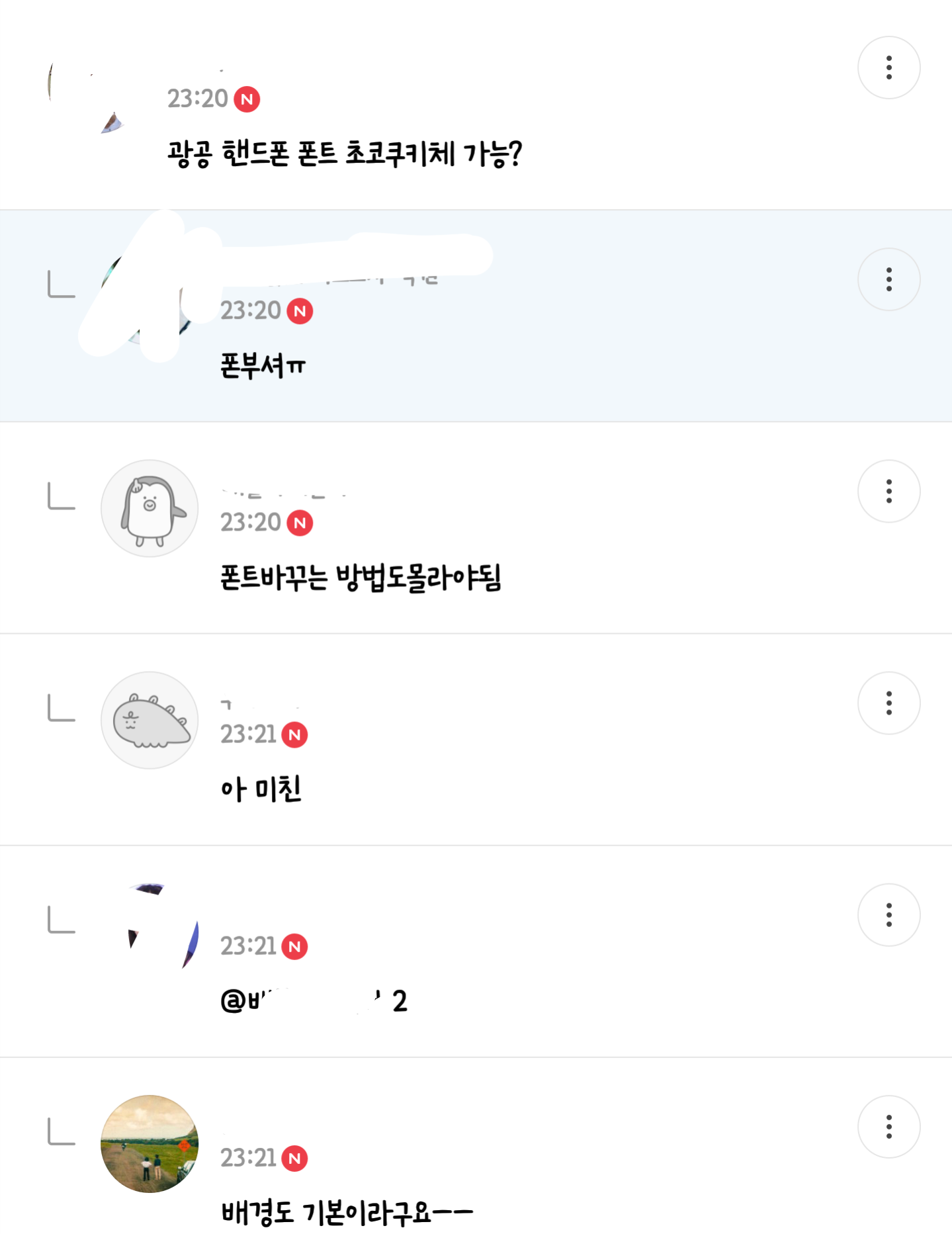Tap the landscape photo profile avatar
The width and height of the screenshot is (952, 1234).
(x=150, y=1143)
